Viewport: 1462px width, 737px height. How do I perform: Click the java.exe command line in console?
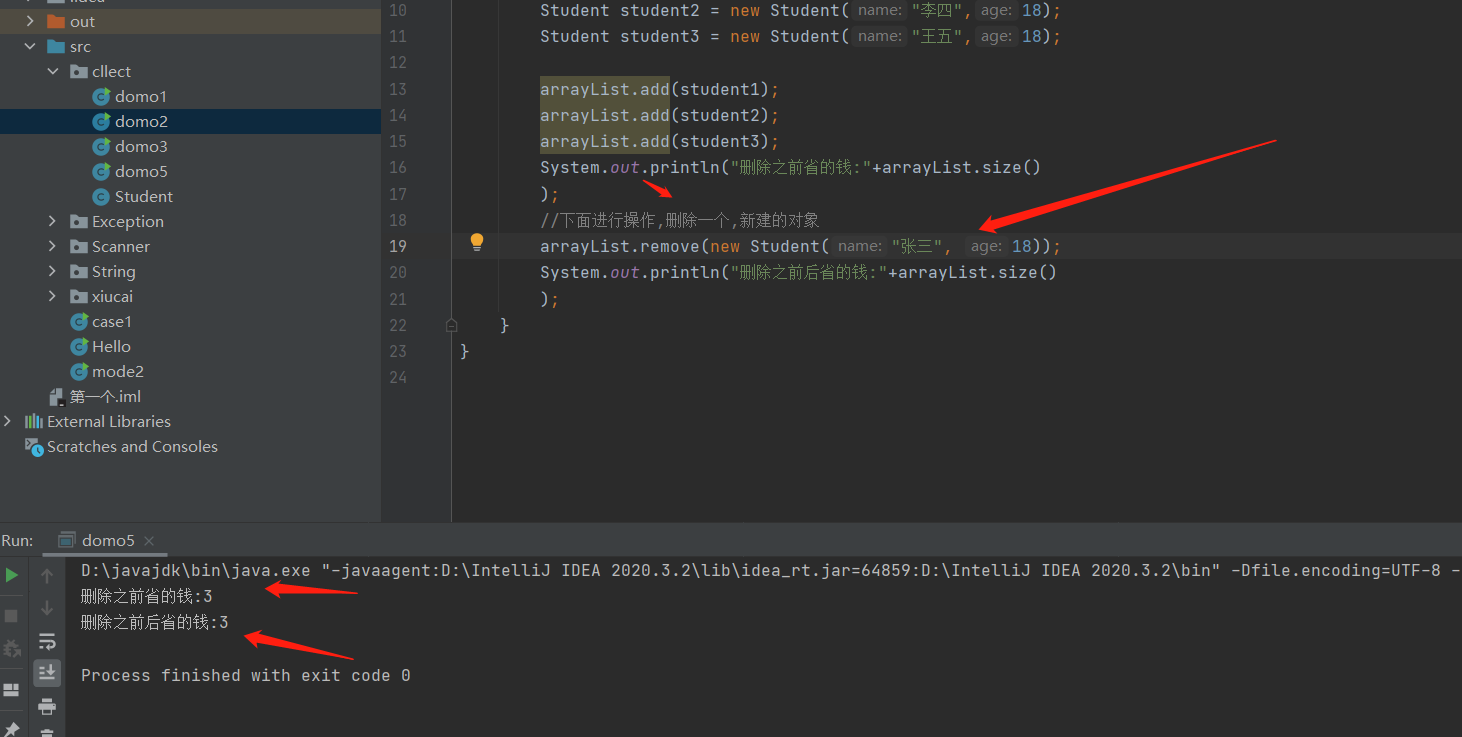point(770,570)
